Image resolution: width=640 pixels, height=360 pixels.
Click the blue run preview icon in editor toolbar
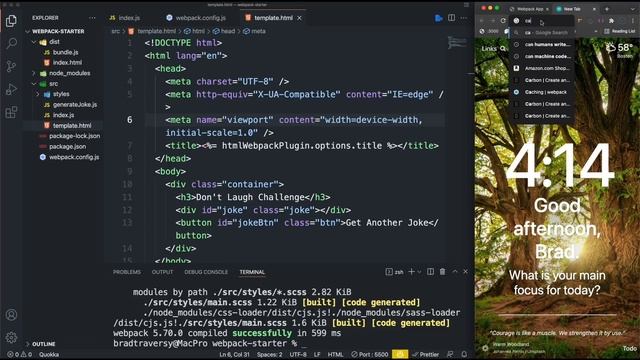(438, 18)
